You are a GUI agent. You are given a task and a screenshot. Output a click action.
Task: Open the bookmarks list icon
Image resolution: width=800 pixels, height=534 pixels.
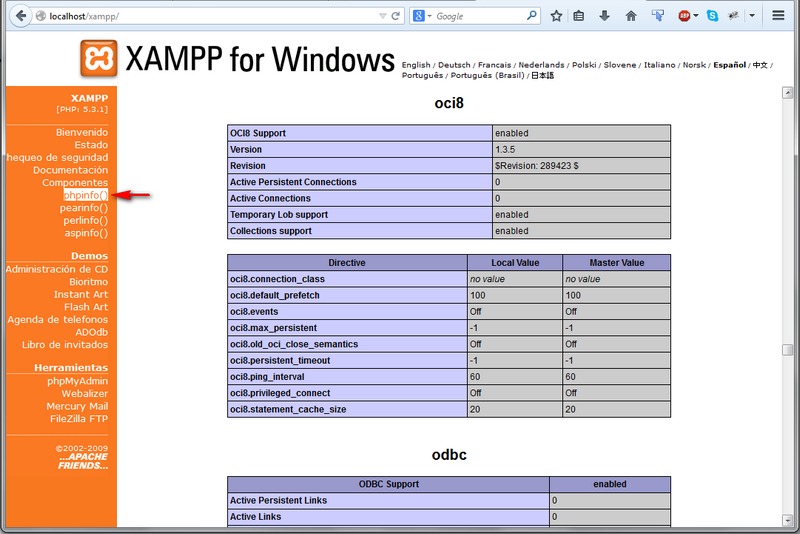(579, 16)
